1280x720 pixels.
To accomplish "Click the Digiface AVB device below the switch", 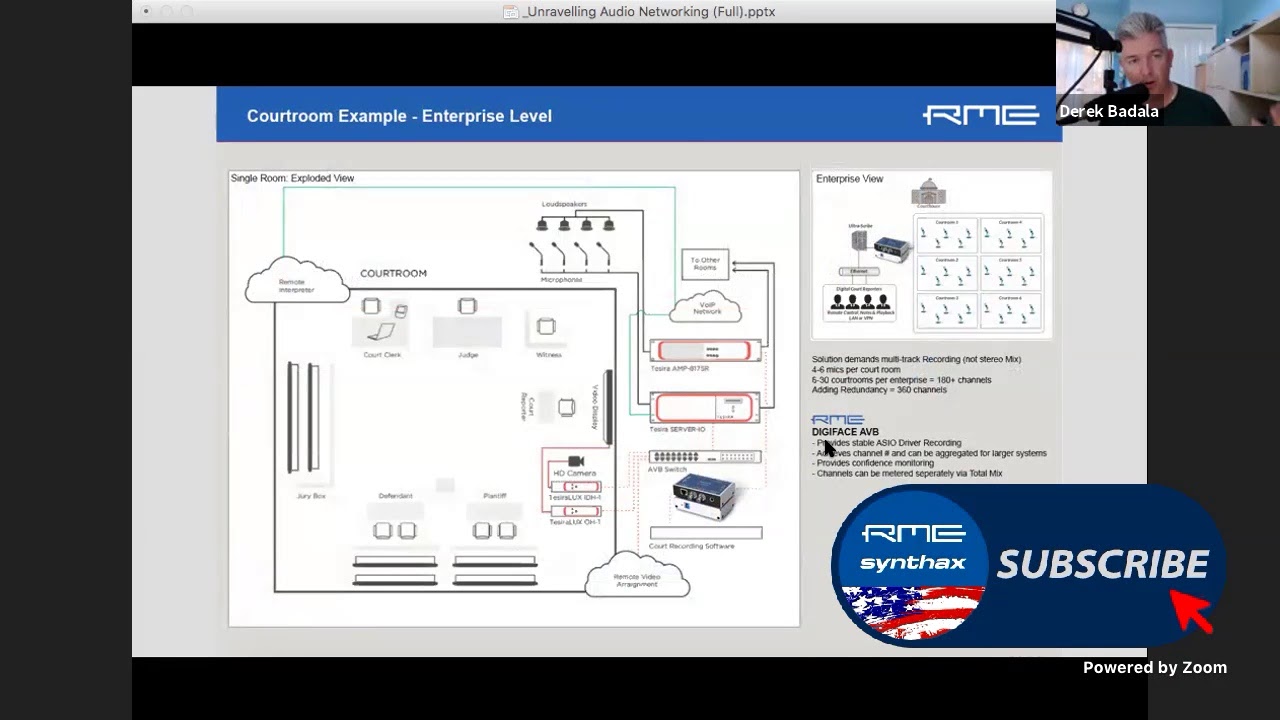I will (704, 498).
